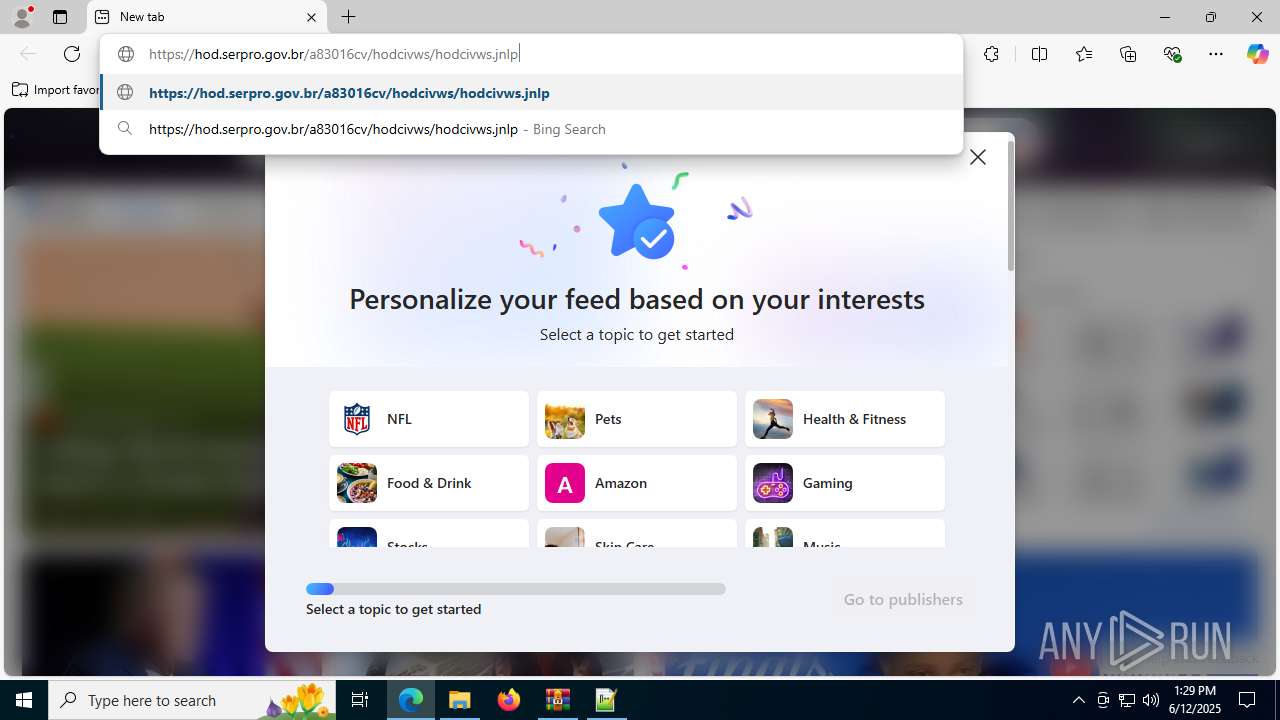Select the Pets topic
This screenshot has width=1280, height=720.
(x=637, y=419)
